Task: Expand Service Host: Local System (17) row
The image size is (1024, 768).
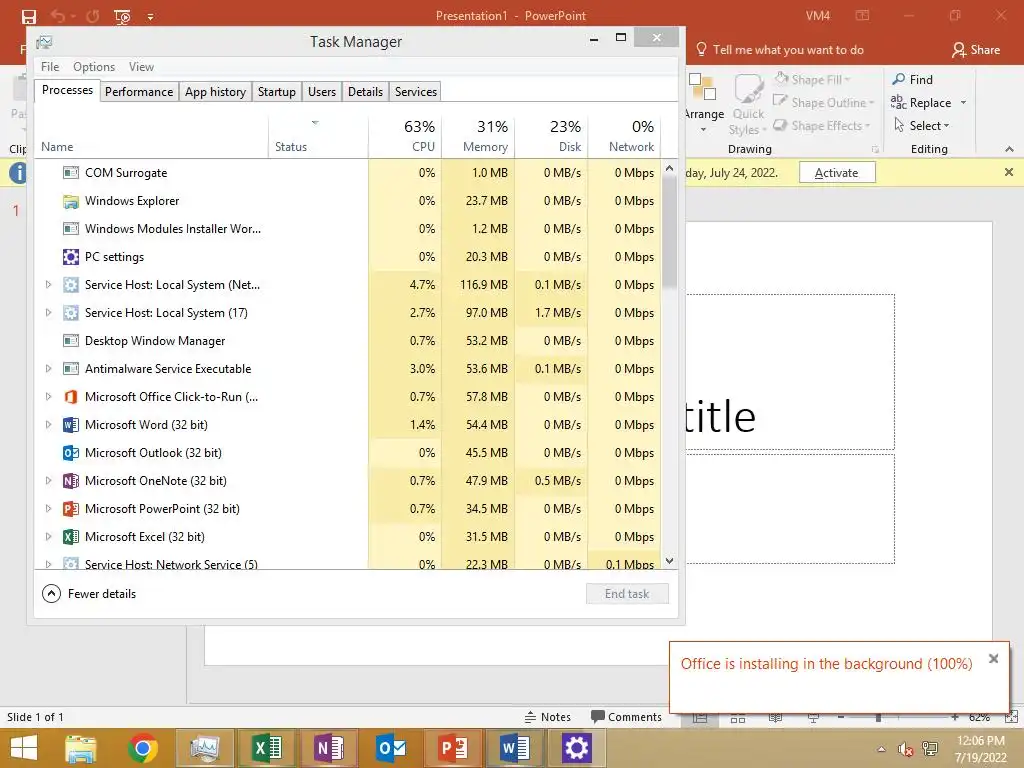Action: [x=48, y=313]
